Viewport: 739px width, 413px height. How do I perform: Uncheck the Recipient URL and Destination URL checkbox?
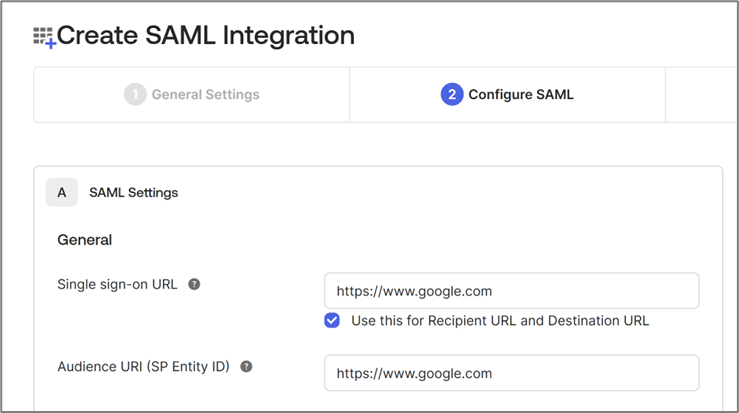tap(332, 321)
